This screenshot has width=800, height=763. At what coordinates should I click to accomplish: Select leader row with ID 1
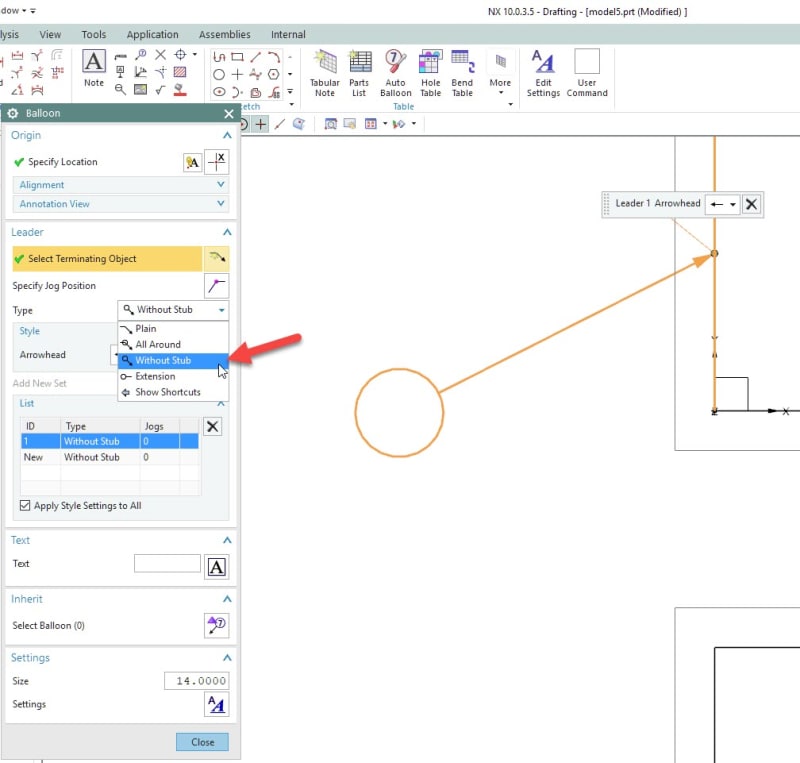(x=110, y=441)
